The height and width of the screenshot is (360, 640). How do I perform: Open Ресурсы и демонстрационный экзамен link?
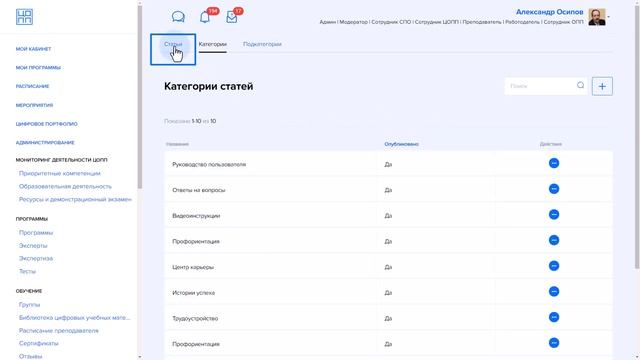point(75,200)
